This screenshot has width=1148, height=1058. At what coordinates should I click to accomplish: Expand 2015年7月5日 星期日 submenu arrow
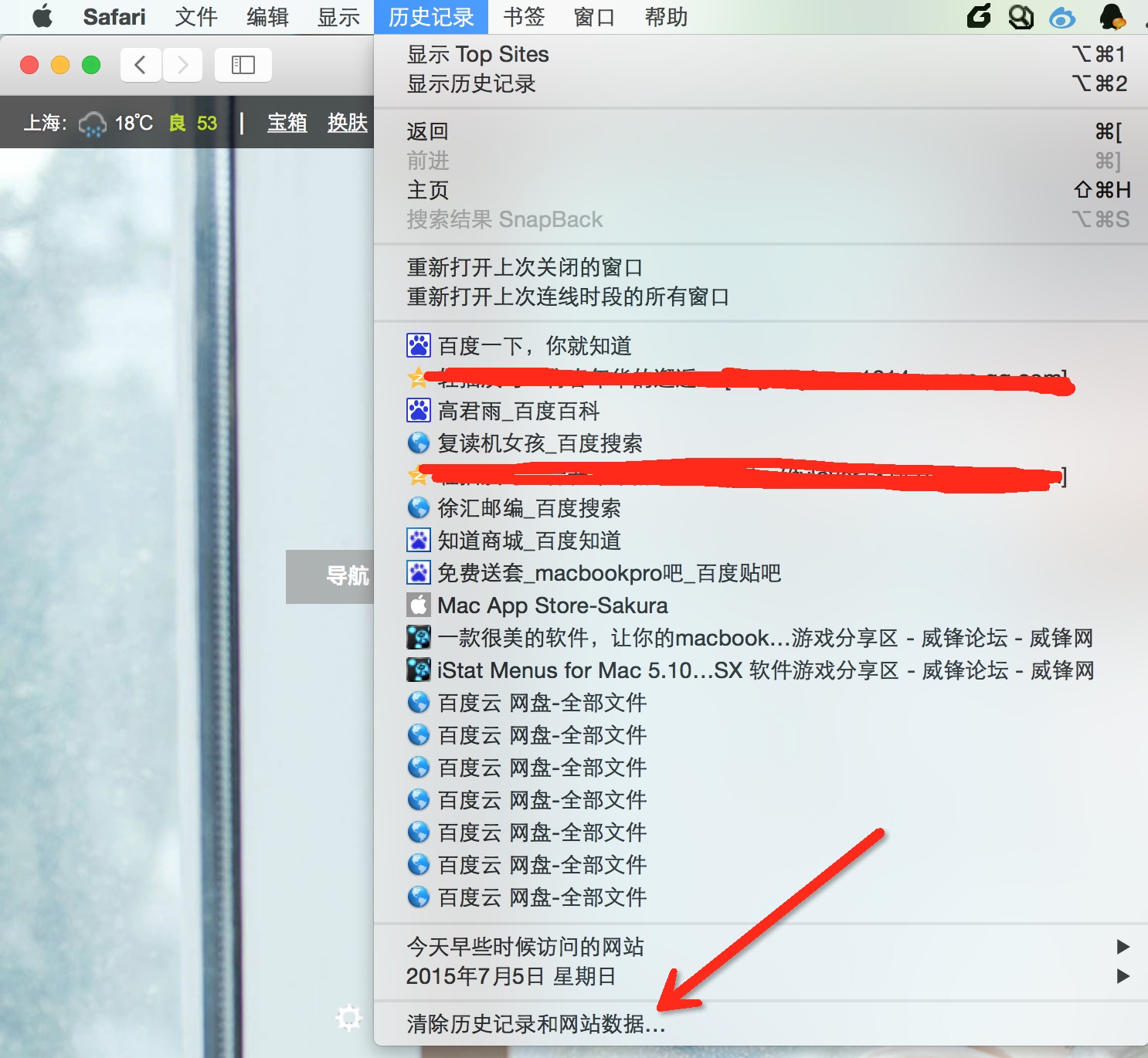click(1123, 976)
